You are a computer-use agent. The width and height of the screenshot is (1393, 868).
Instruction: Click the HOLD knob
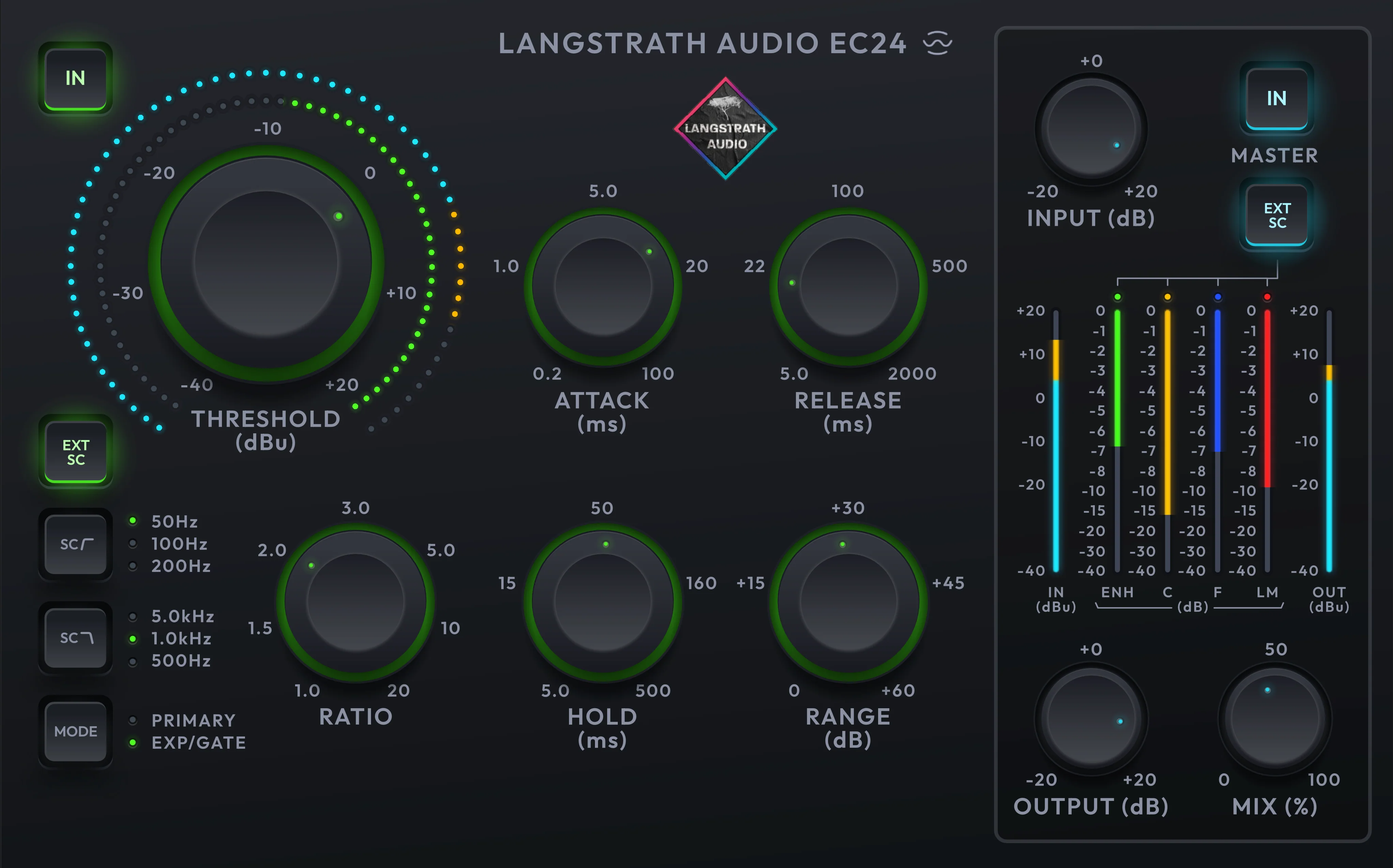pos(603,602)
